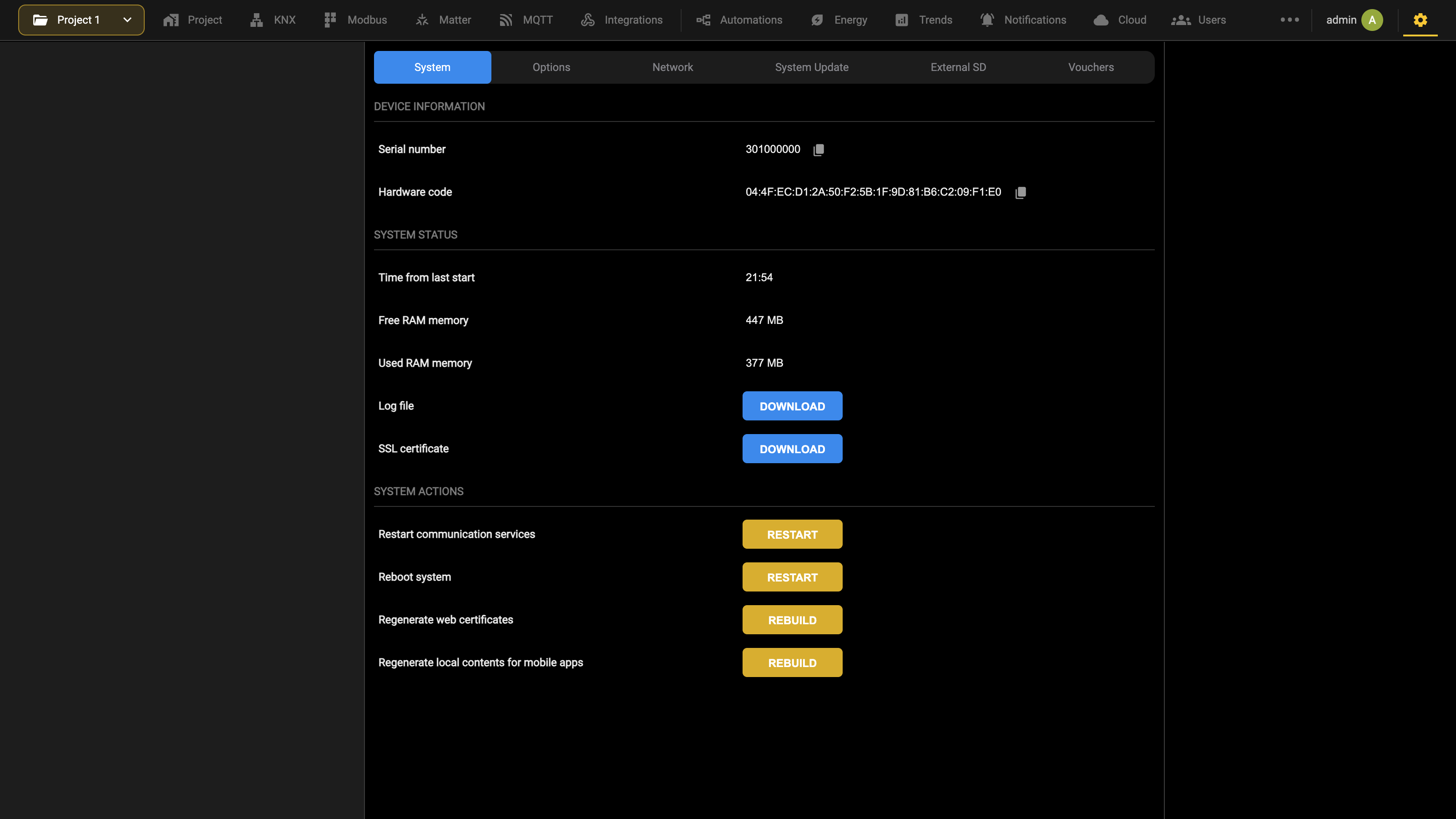This screenshot has width=1456, height=819.
Task: Go to Automations
Action: (739, 20)
